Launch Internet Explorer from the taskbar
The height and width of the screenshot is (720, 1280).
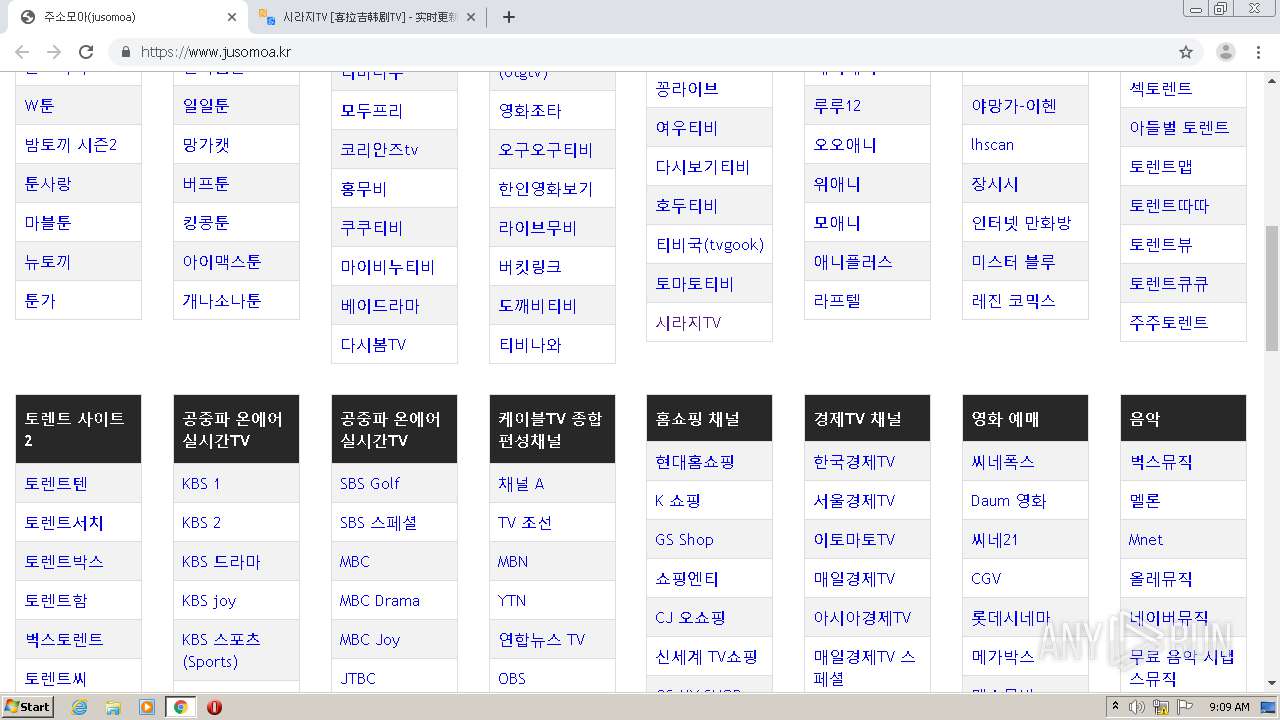pyautogui.click(x=80, y=707)
